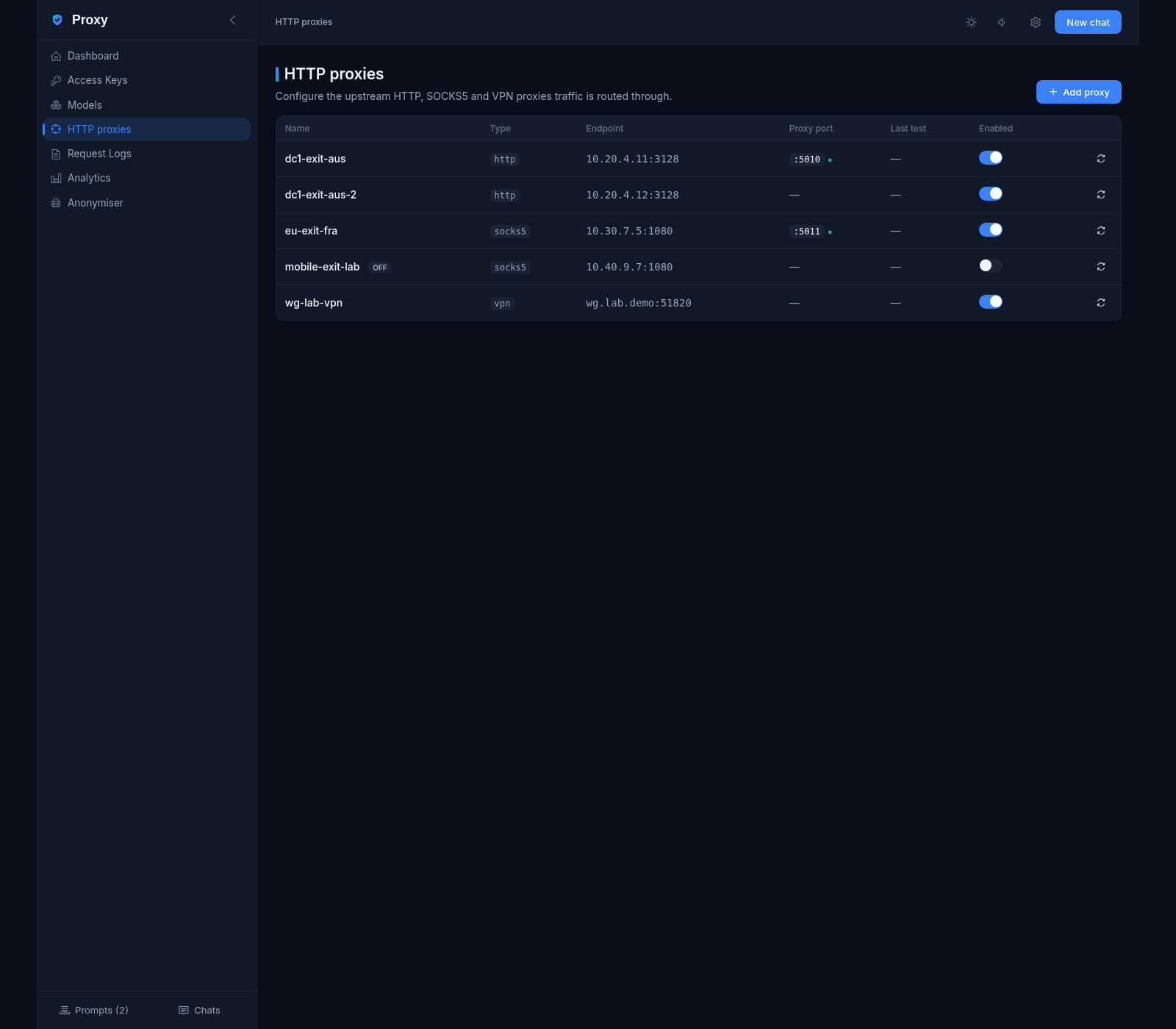Open the settings gear icon

pyautogui.click(x=1035, y=22)
